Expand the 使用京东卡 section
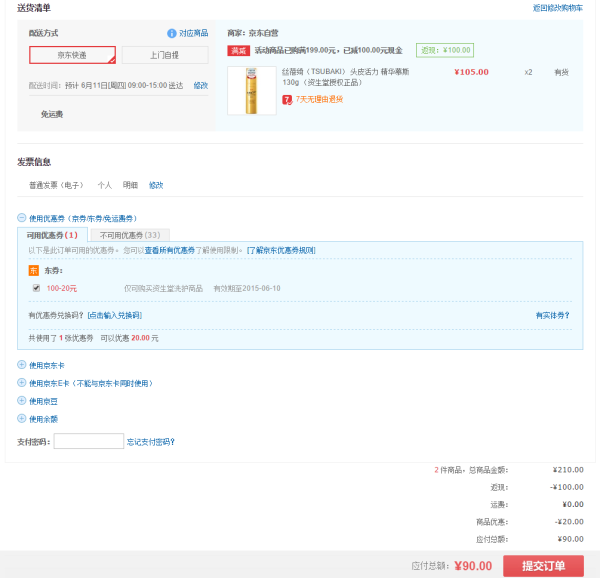 click(21, 365)
